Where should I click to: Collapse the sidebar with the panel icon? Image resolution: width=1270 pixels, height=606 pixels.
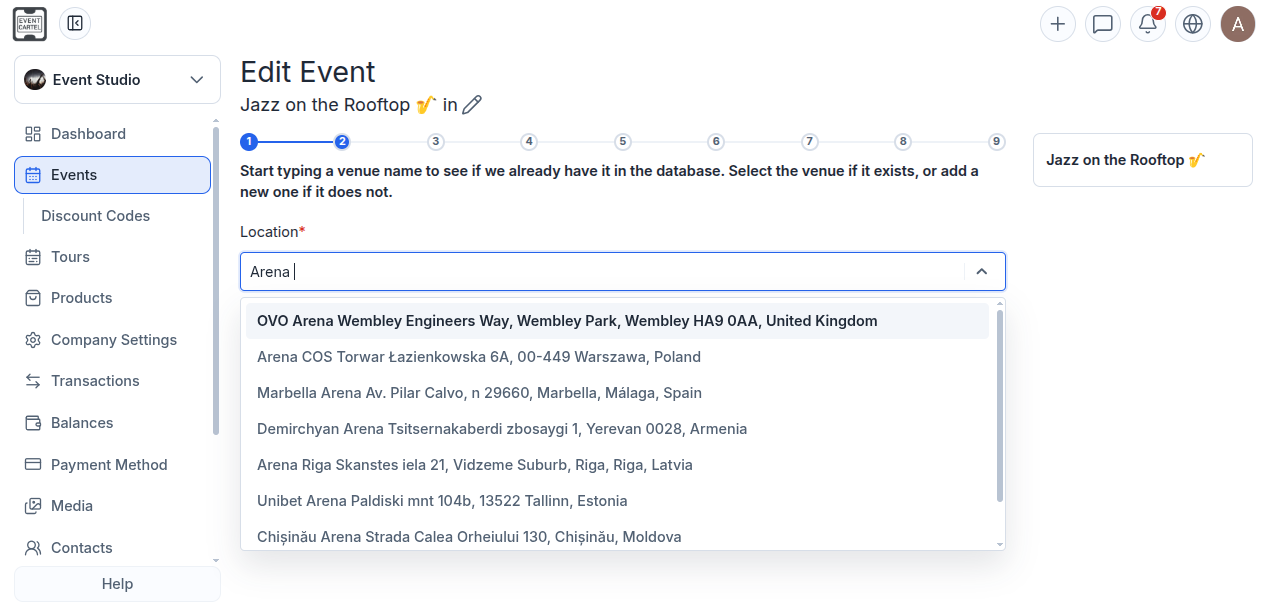75,24
